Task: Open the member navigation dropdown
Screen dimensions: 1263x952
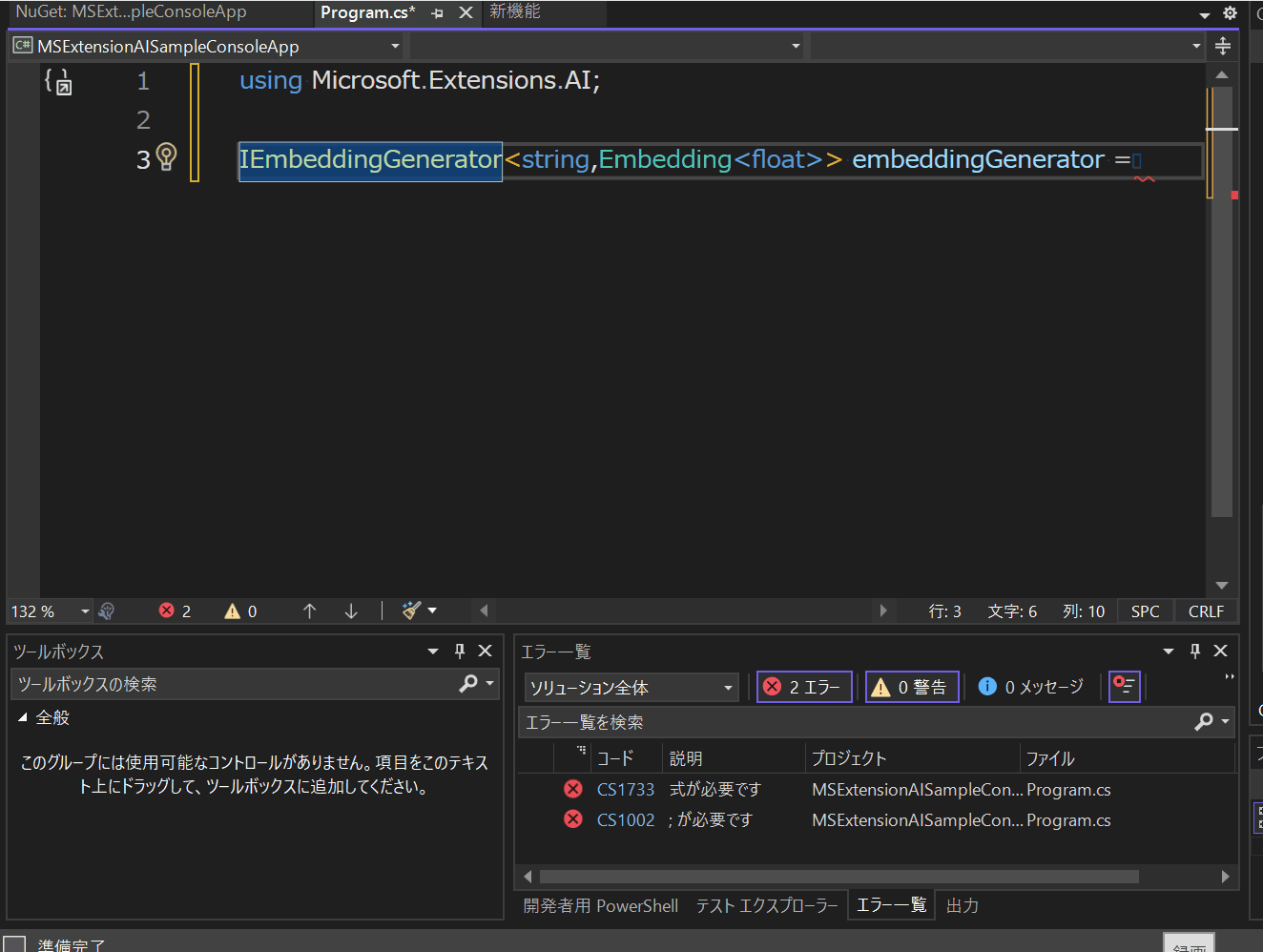Action: coord(1007,46)
